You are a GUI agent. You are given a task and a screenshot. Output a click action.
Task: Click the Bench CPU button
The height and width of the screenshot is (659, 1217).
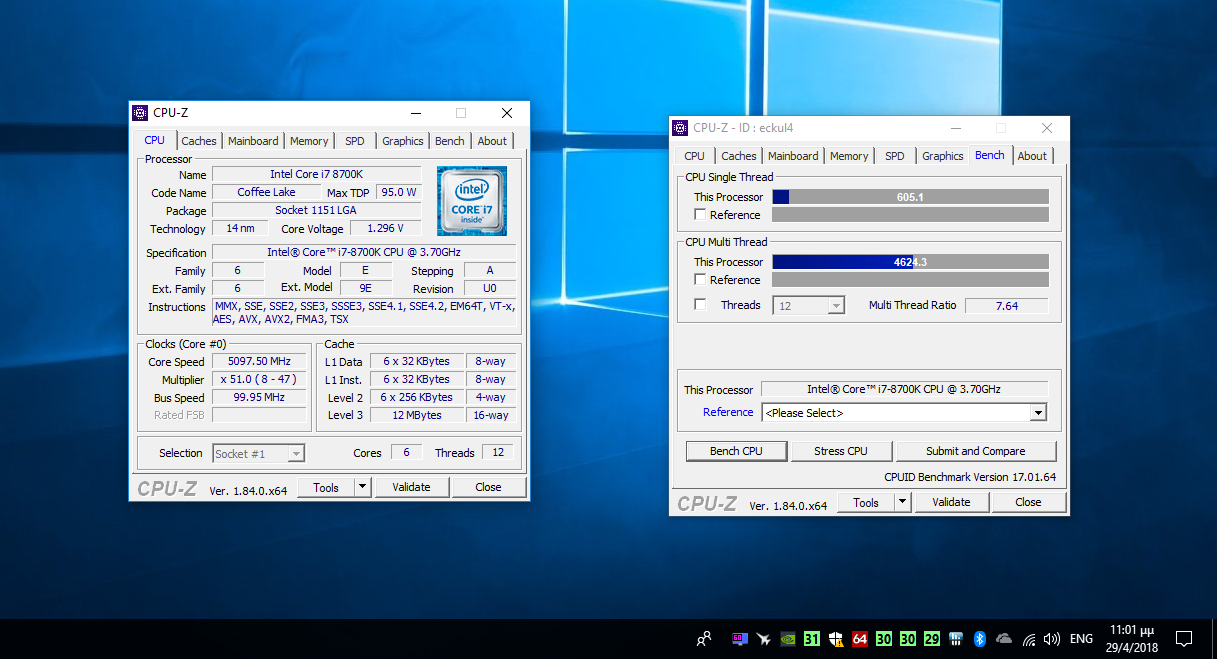click(x=736, y=451)
